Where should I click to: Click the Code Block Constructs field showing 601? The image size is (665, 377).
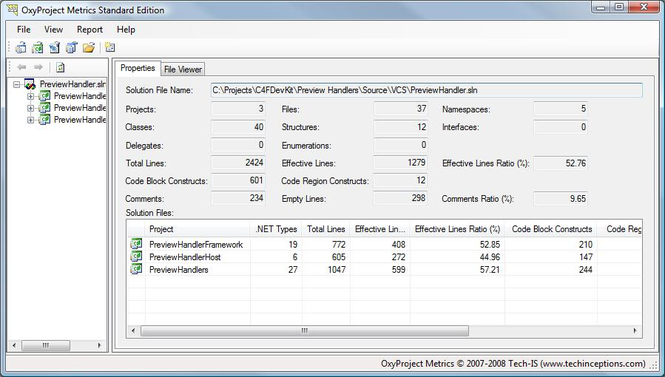pyautogui.click(x=238, y=181)
